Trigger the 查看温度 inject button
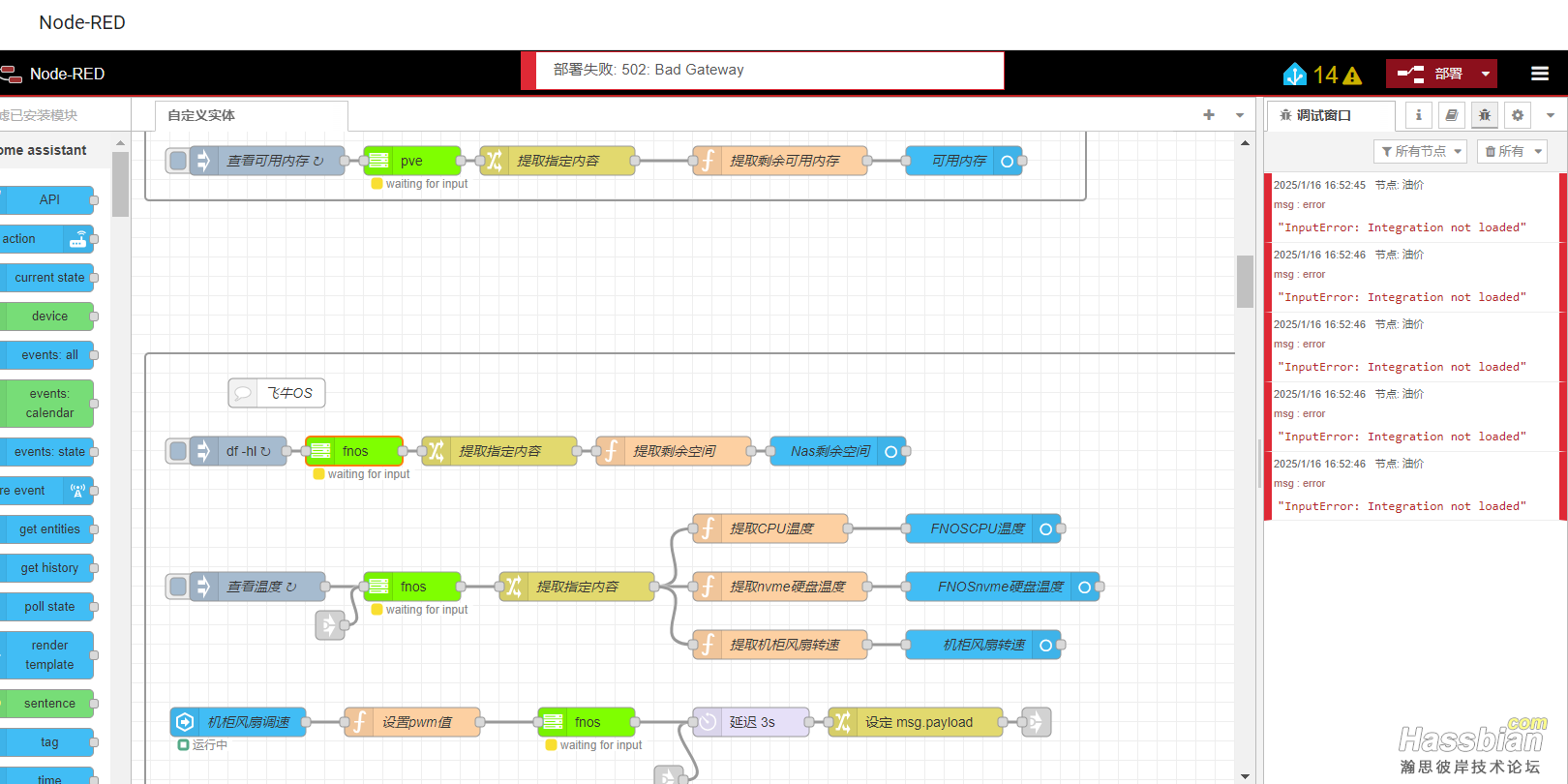 click(x=178, y=587)
